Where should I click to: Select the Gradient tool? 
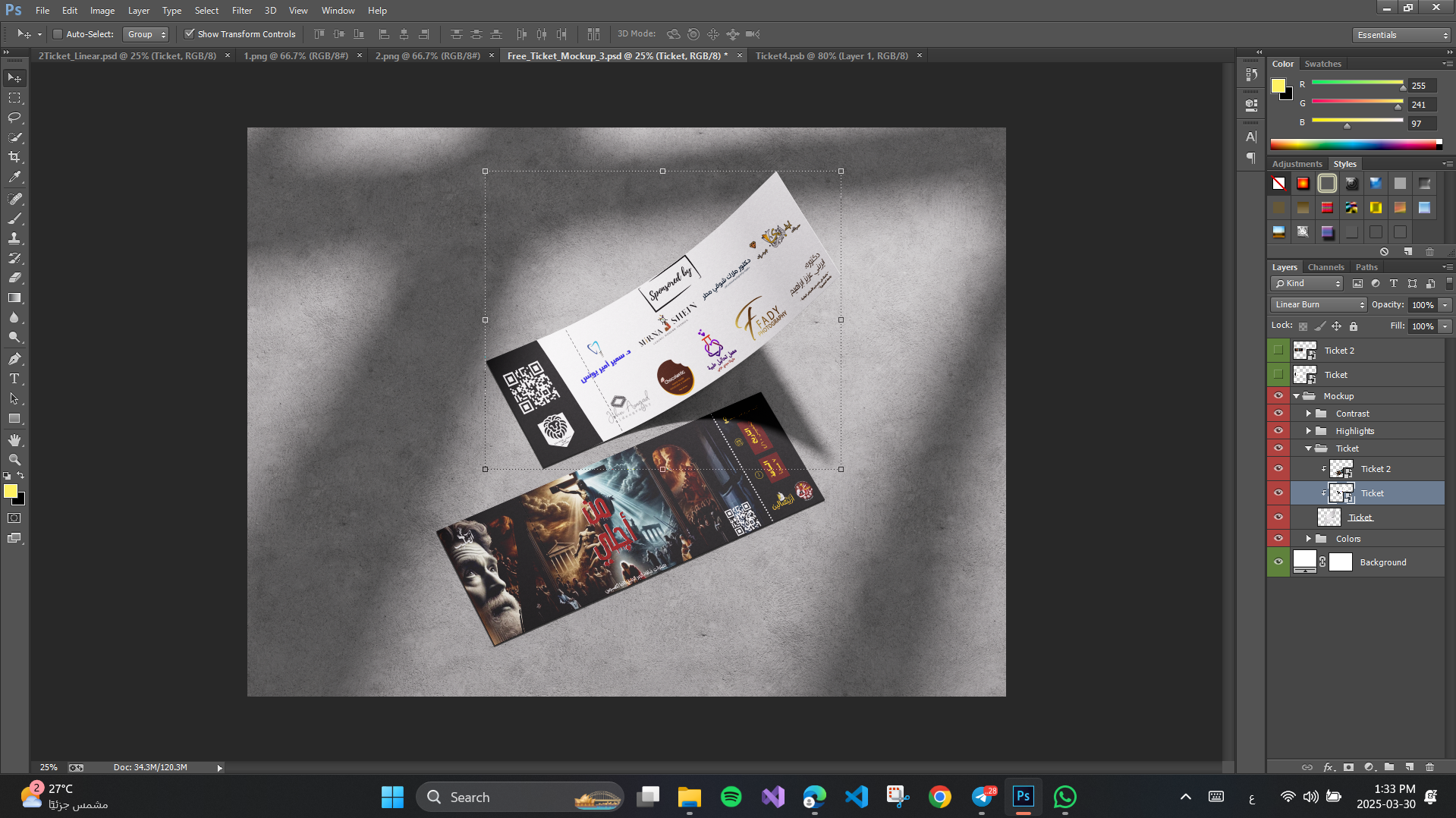14,298
